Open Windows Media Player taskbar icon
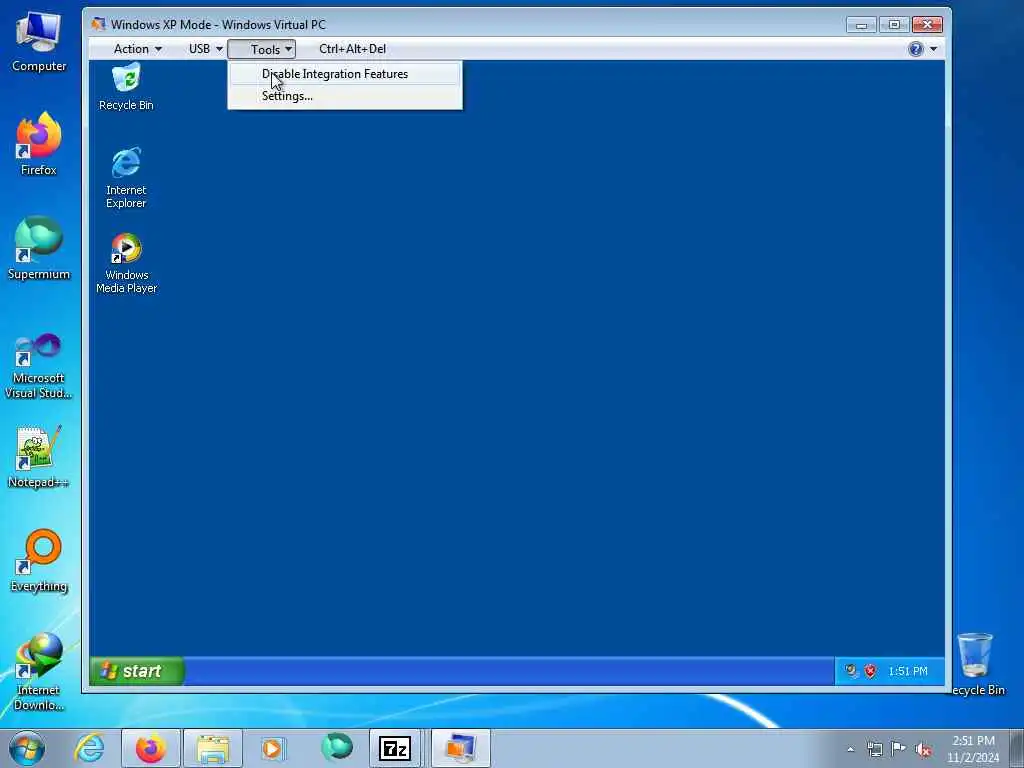The image size is (1024, 768). tap(272, 748)
